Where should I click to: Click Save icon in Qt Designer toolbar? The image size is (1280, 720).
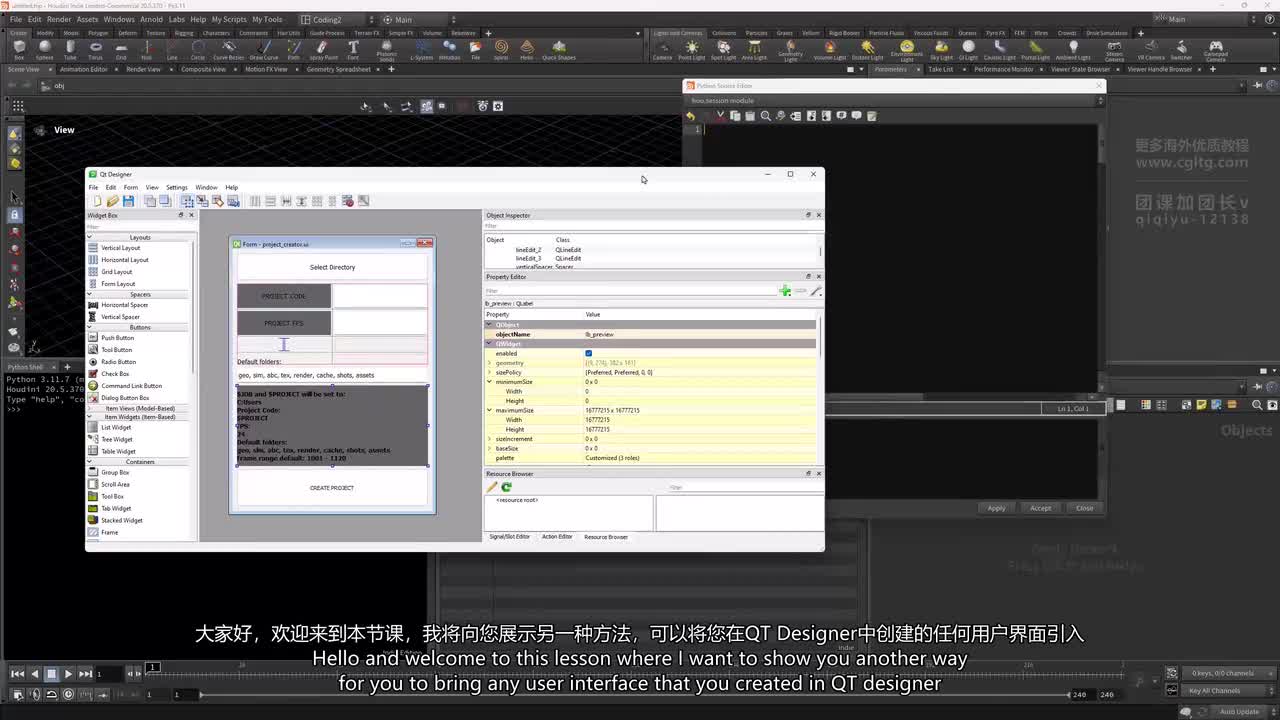[x=128, y=201]
